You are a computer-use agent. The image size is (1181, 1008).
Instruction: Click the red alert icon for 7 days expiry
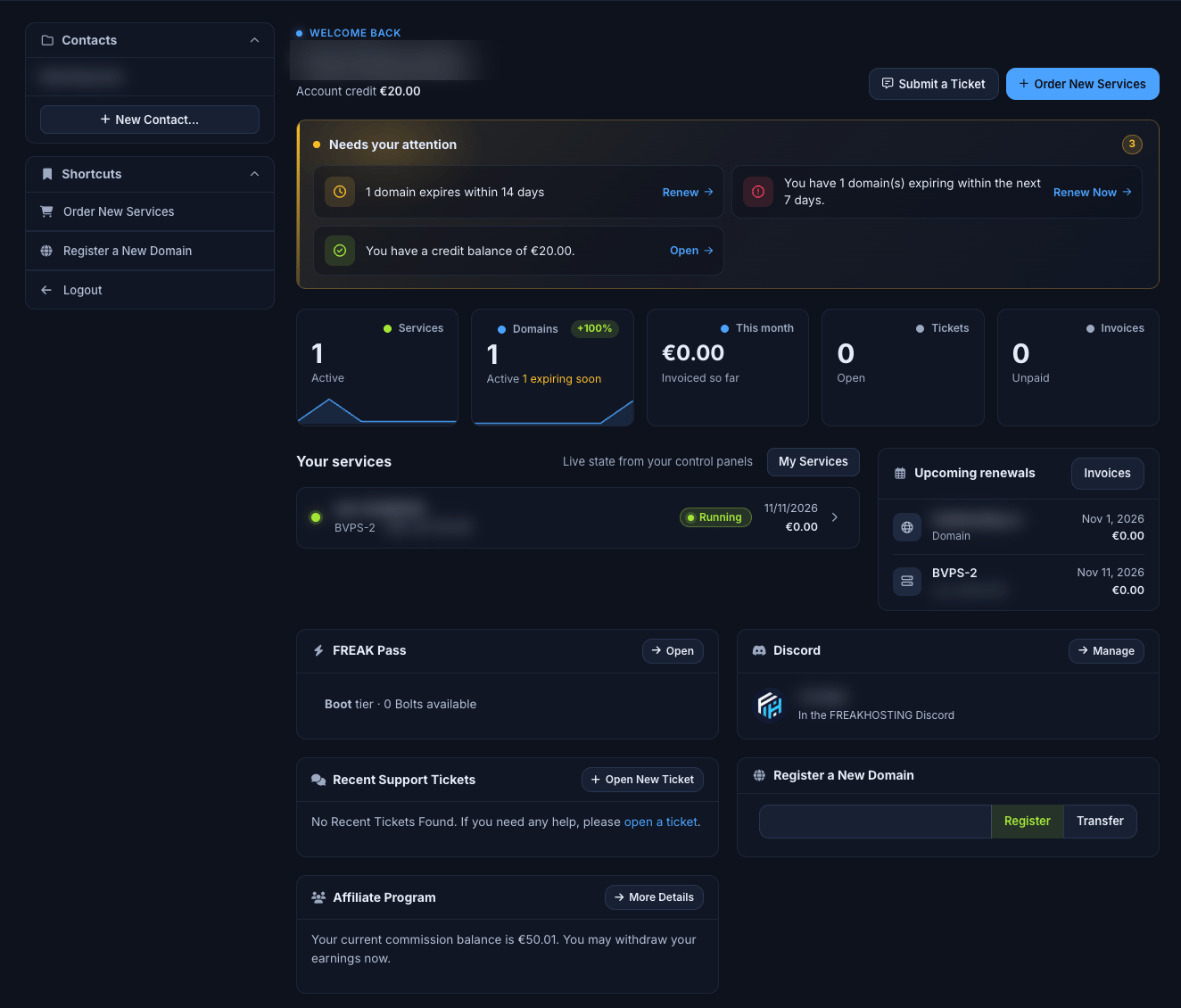click(758, 192)
